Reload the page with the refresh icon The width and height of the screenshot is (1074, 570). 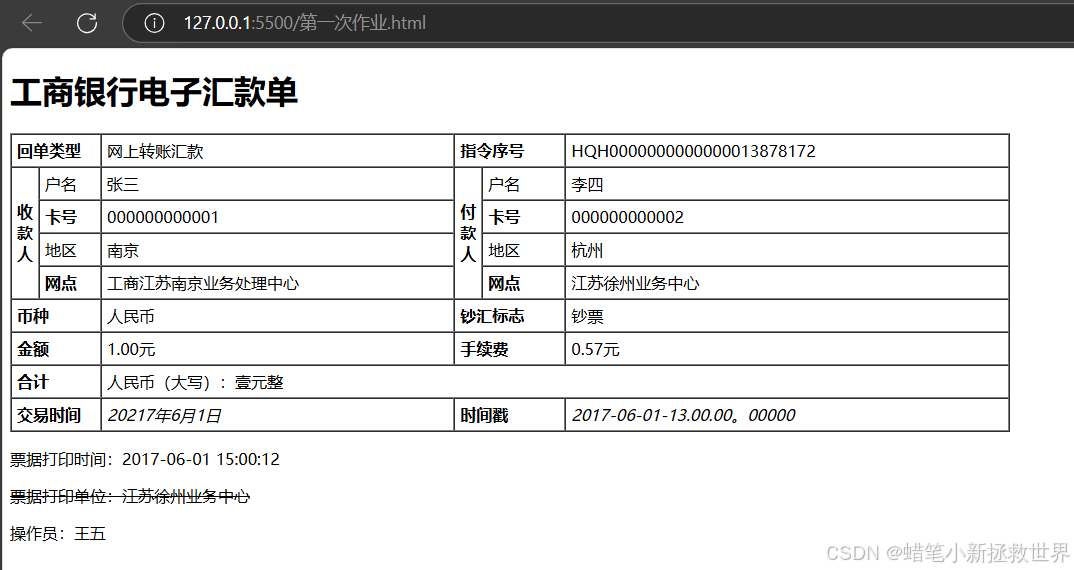[87, 23]
